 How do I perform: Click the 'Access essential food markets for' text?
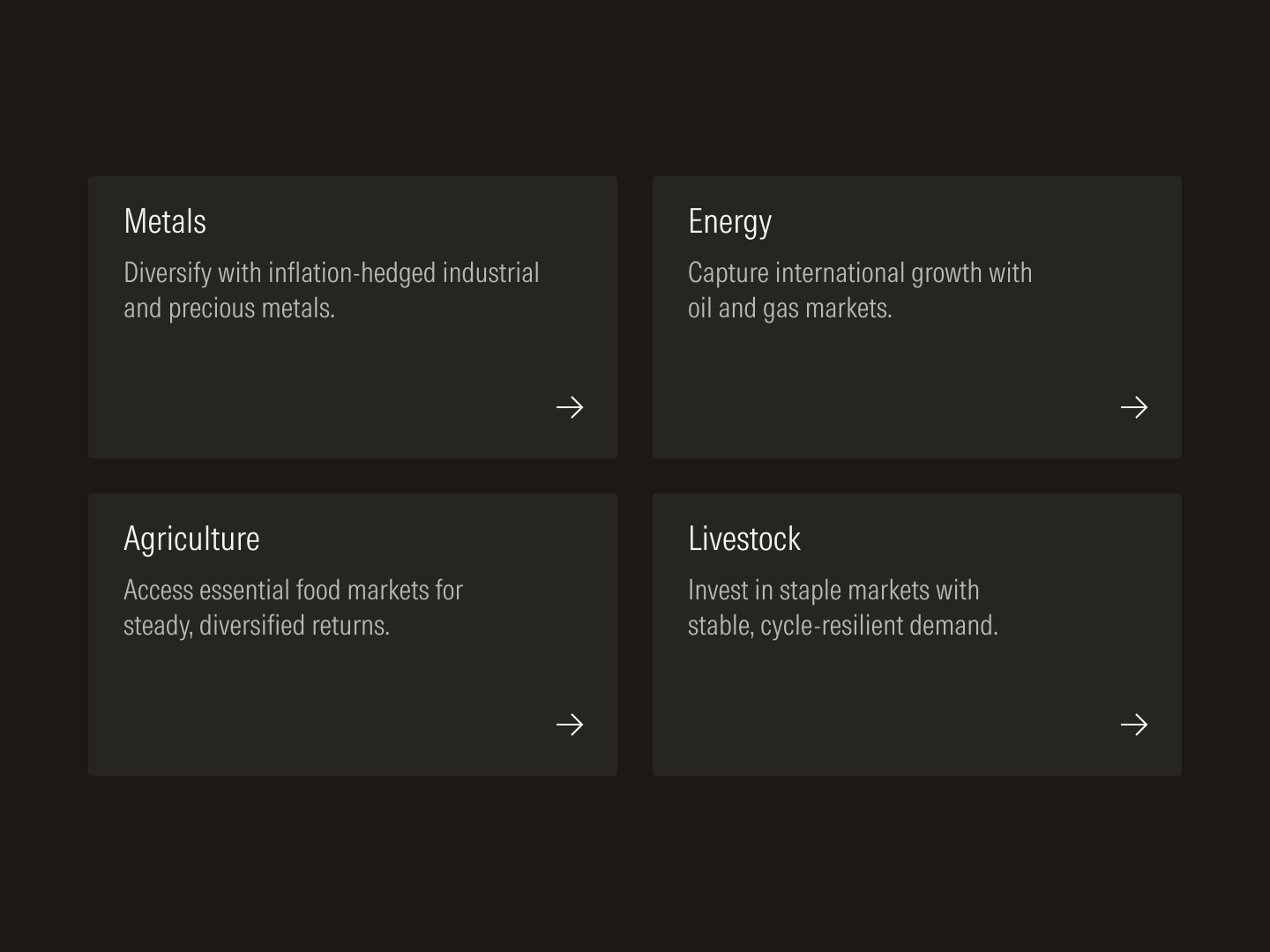click(293, 591)
